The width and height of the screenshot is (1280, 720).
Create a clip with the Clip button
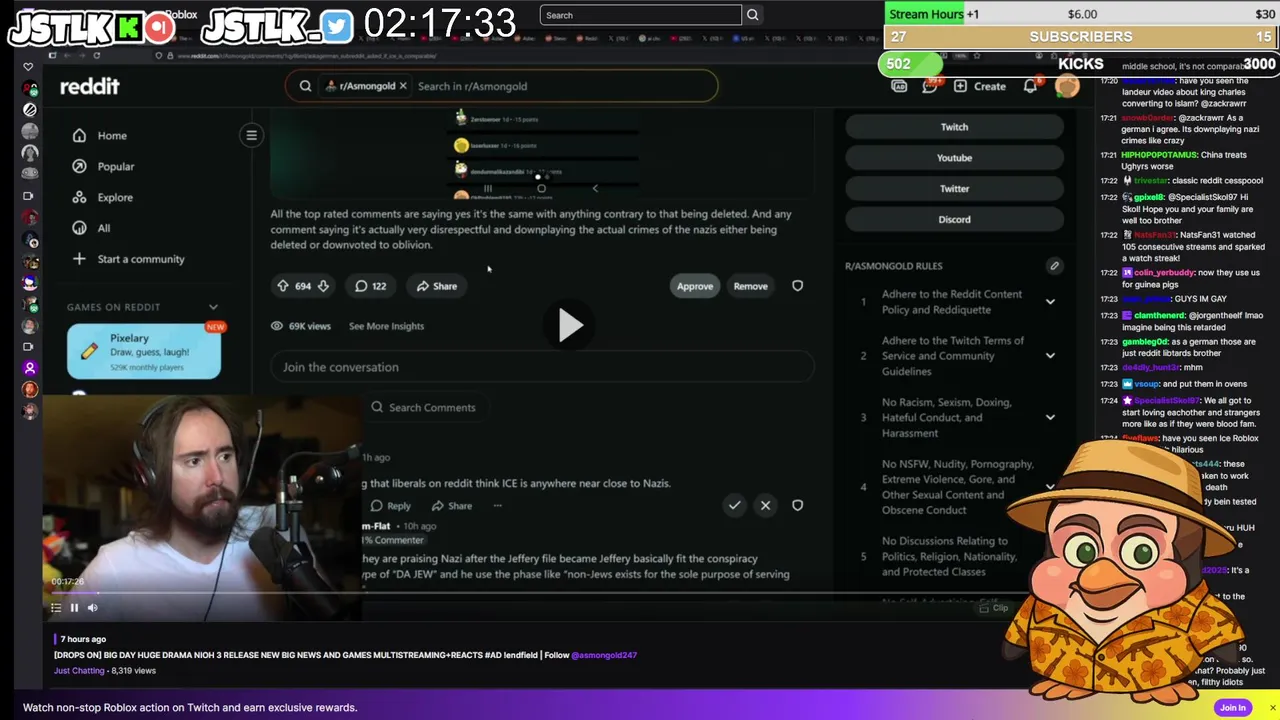tap(994, 608)
